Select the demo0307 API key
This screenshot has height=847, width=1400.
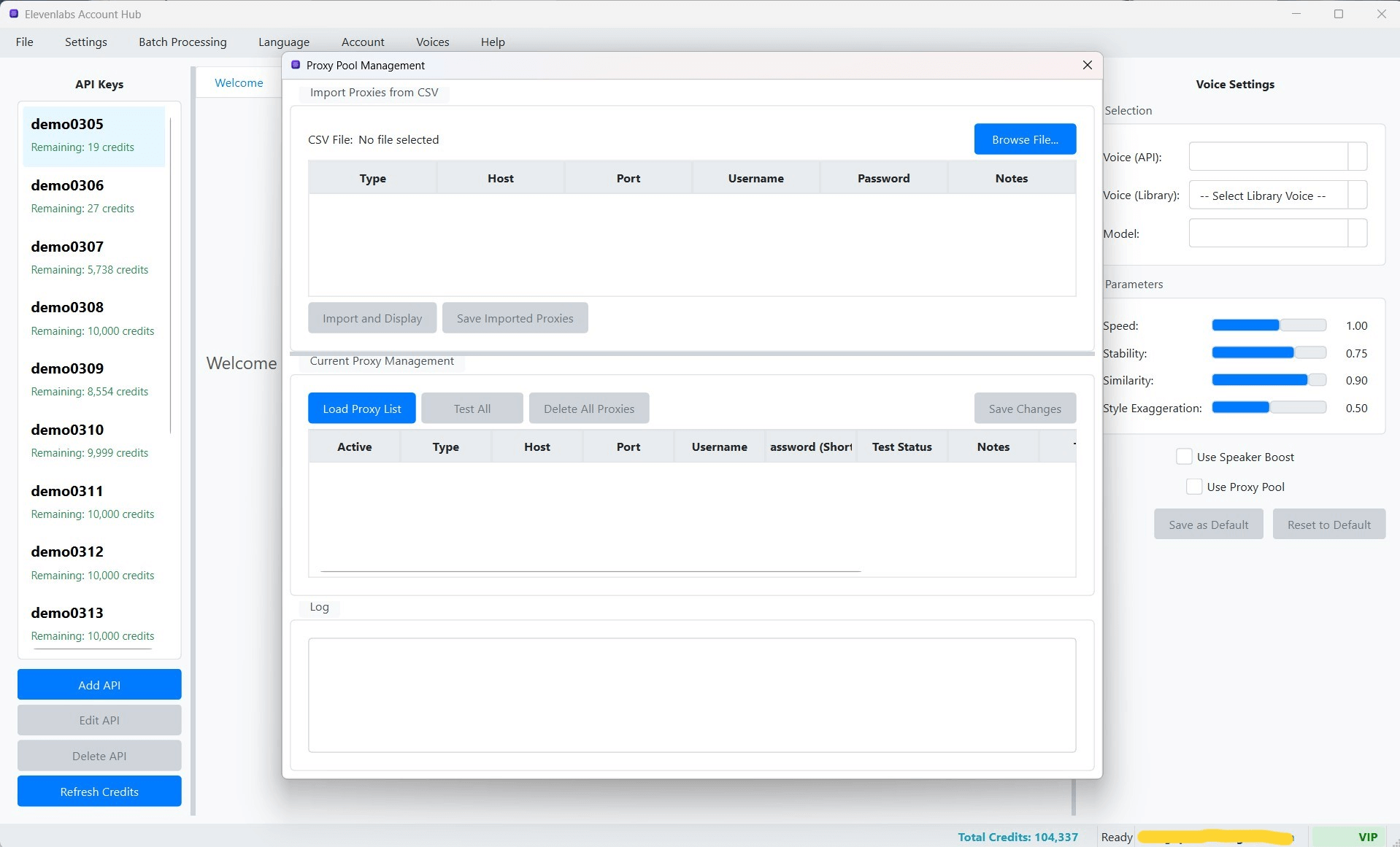94,258
